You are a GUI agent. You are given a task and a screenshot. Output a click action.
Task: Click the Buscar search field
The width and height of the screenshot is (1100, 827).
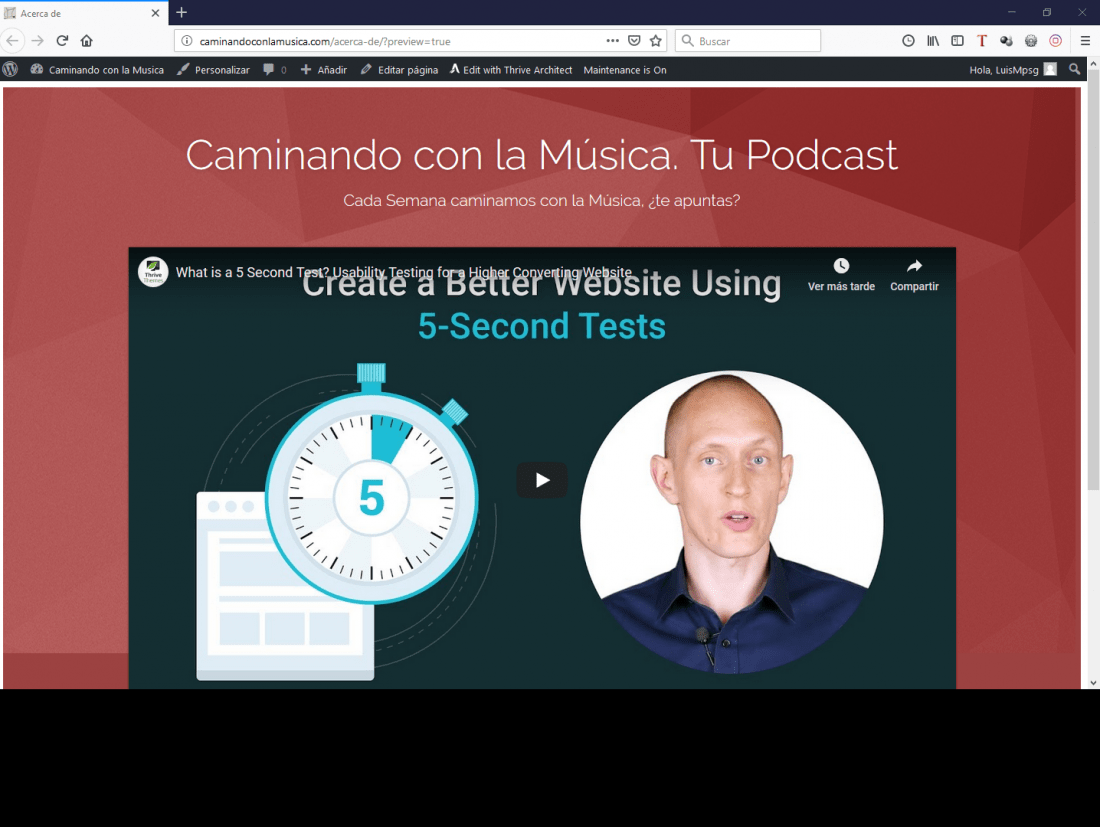click(x=748, y=41)
